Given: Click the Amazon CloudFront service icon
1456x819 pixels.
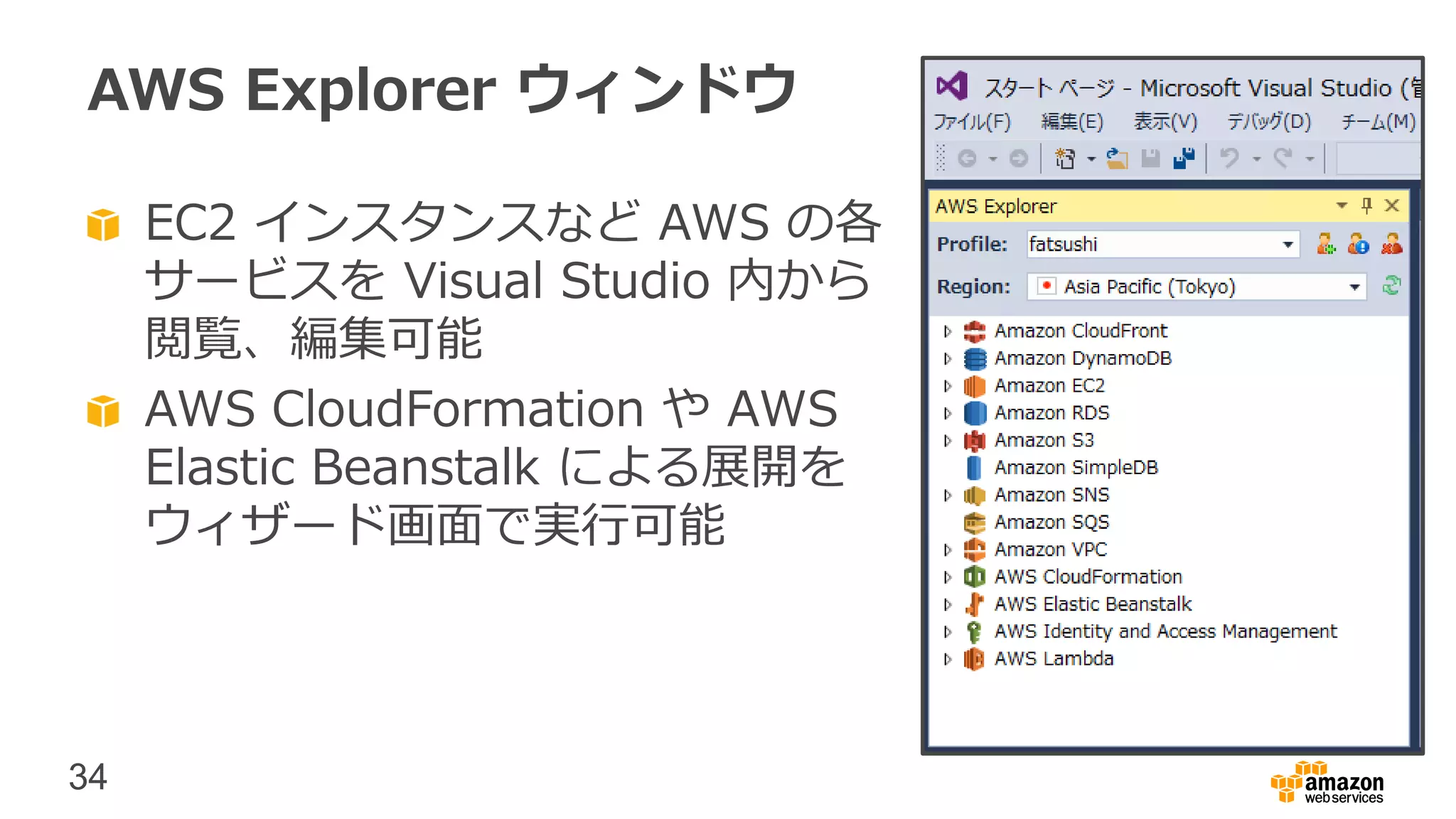Looking at the screenshot, I should click(975, 331).
